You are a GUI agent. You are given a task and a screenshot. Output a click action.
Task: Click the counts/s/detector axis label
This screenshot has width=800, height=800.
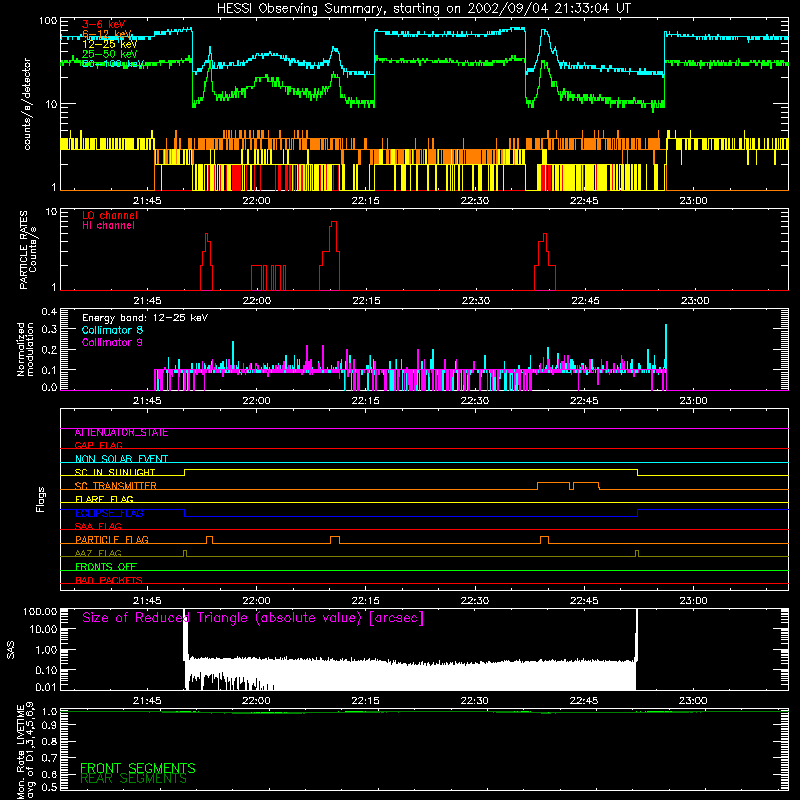(x=27, y=104)
